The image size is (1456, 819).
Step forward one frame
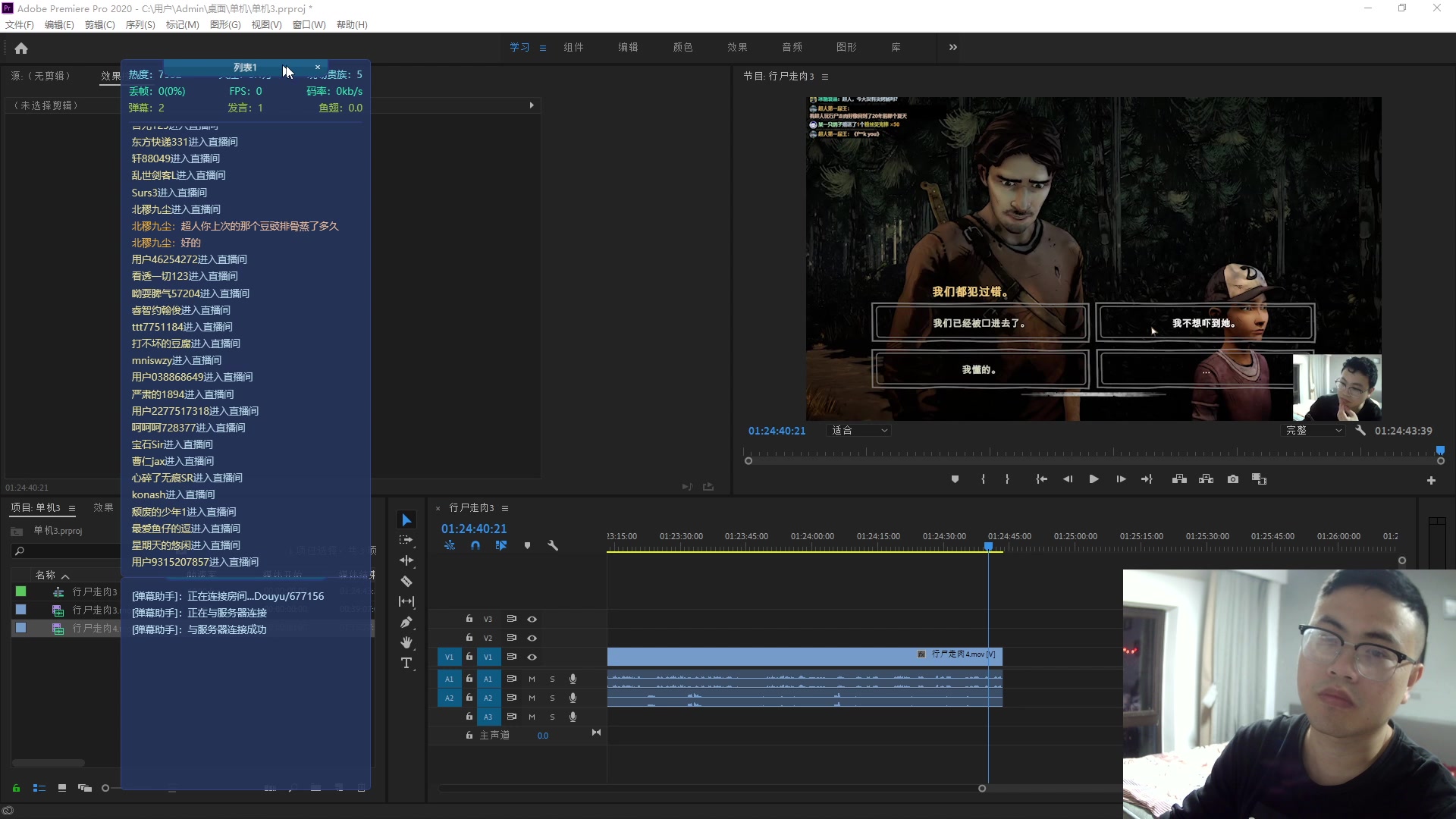point(1121,479)
